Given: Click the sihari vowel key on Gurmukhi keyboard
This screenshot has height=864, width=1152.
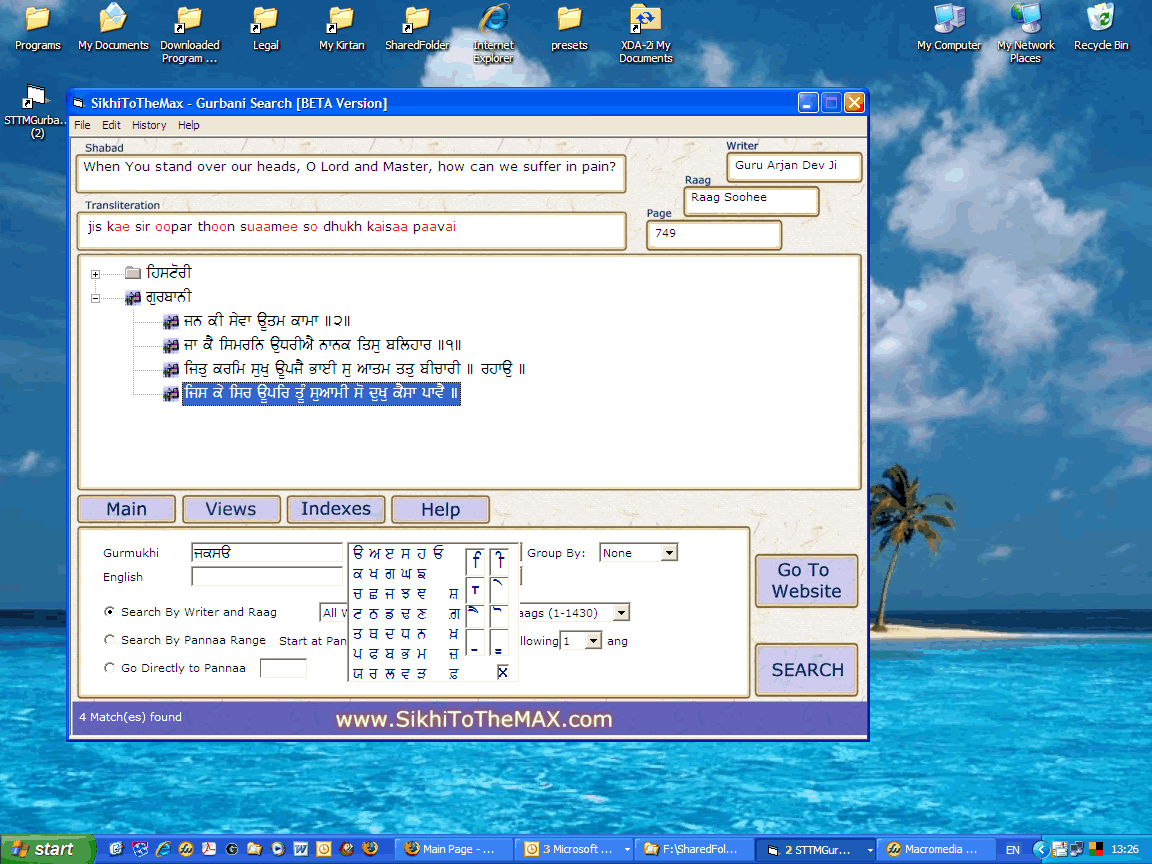Looking at the screenshot, I should coord(475,561).
